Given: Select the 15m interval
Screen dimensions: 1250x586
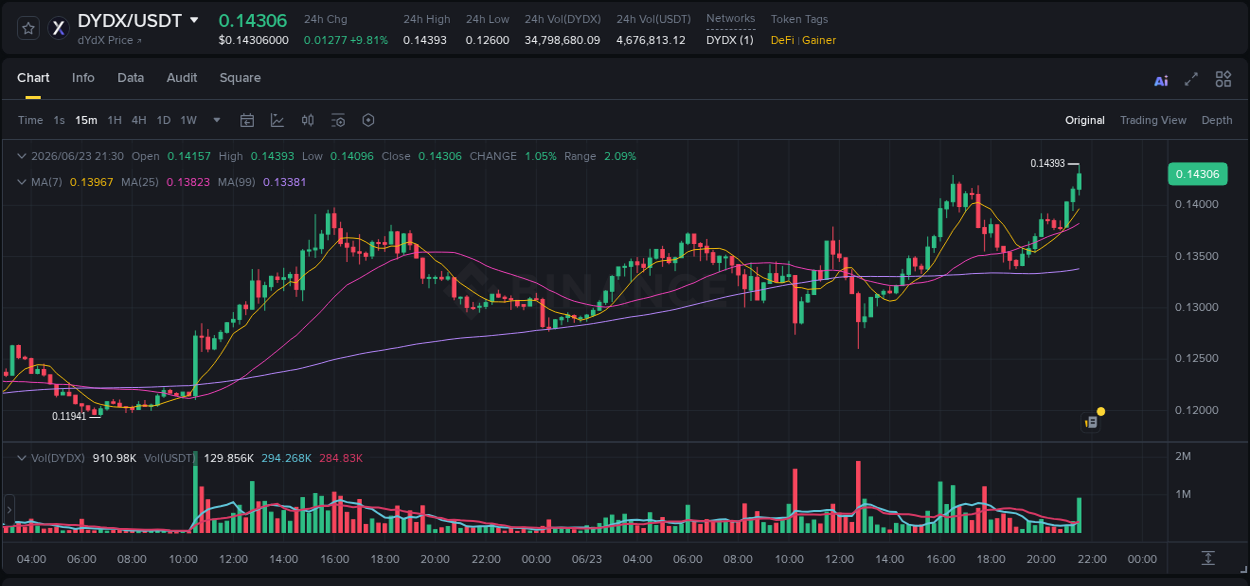Looking at the screenshot, I should click(x=86, y=120).
